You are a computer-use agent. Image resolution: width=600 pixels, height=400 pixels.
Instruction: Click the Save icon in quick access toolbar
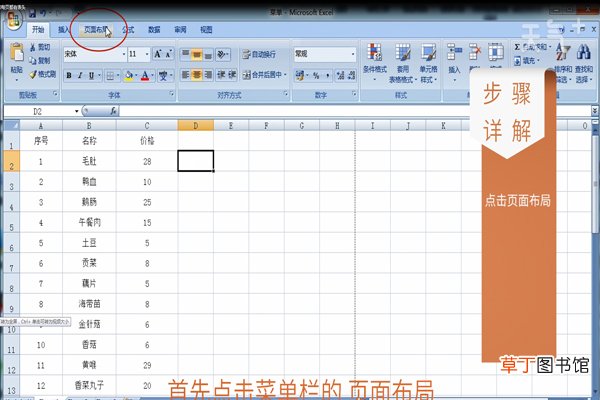(32, 14)
